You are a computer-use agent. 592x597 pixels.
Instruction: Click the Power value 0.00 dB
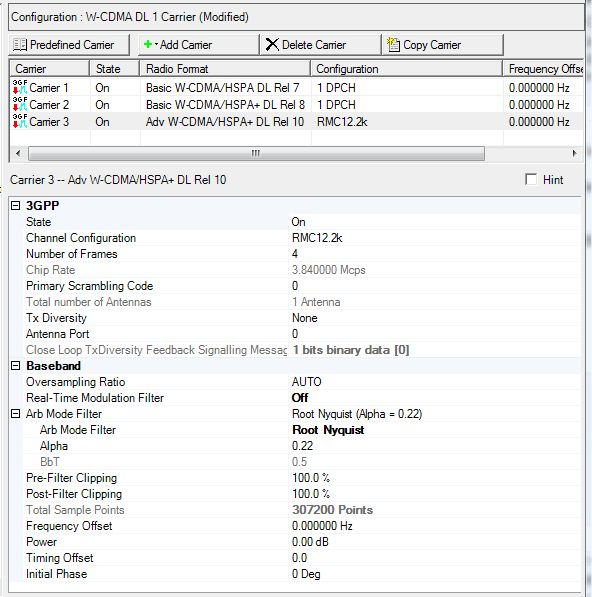tap(310, 542)
